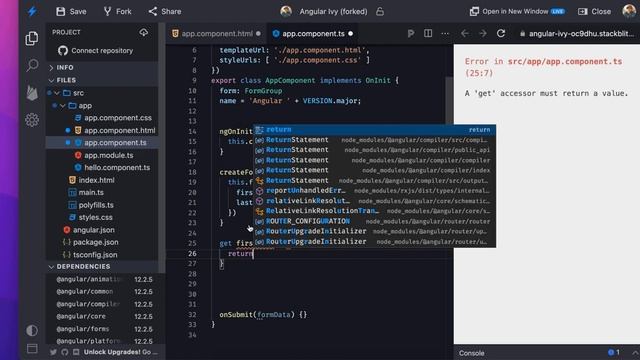
Task: Open preview in new window
Action: (x=517, y=11)
